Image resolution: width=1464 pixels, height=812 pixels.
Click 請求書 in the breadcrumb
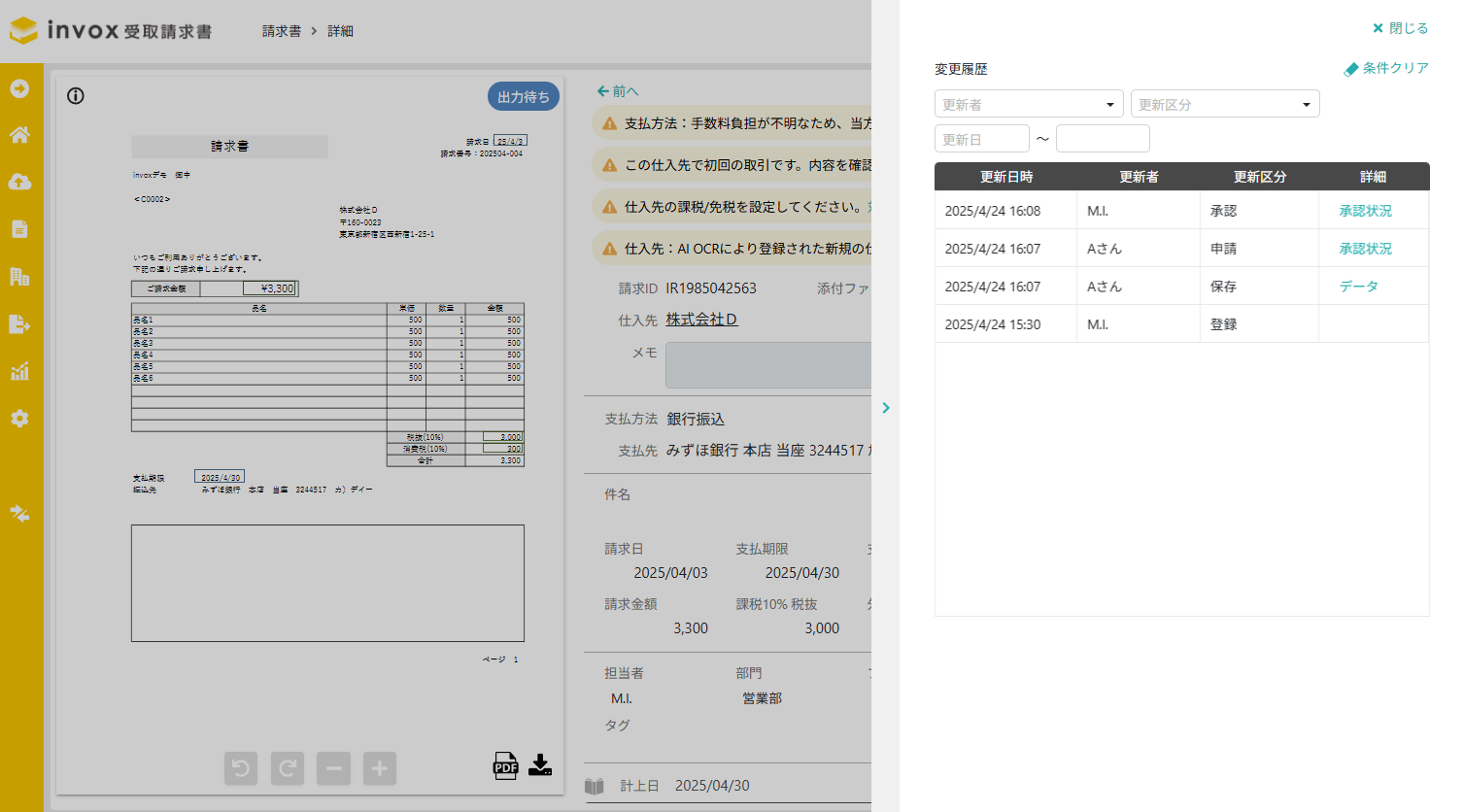(282, 31)
